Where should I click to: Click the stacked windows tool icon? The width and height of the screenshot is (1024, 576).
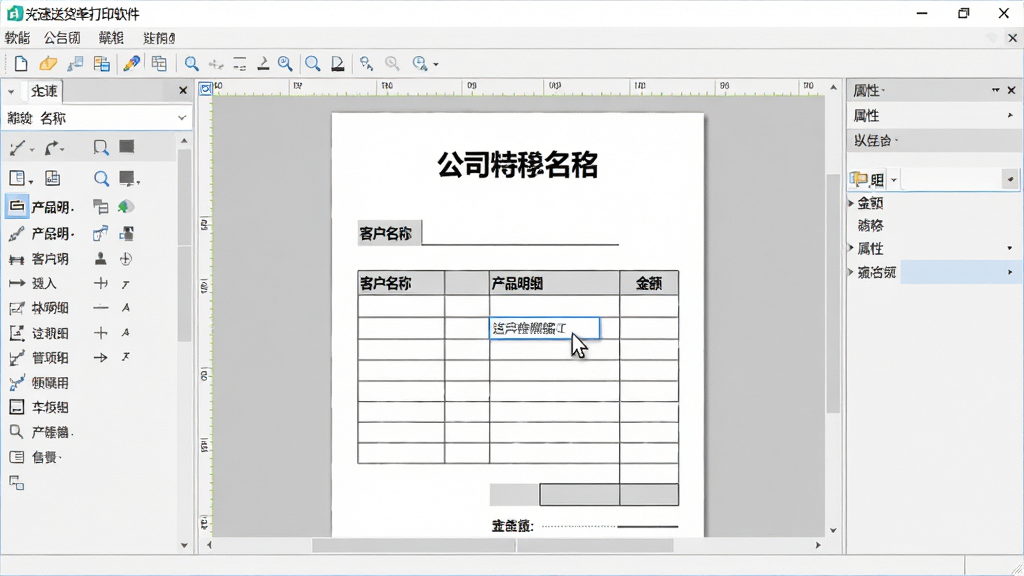101,207
